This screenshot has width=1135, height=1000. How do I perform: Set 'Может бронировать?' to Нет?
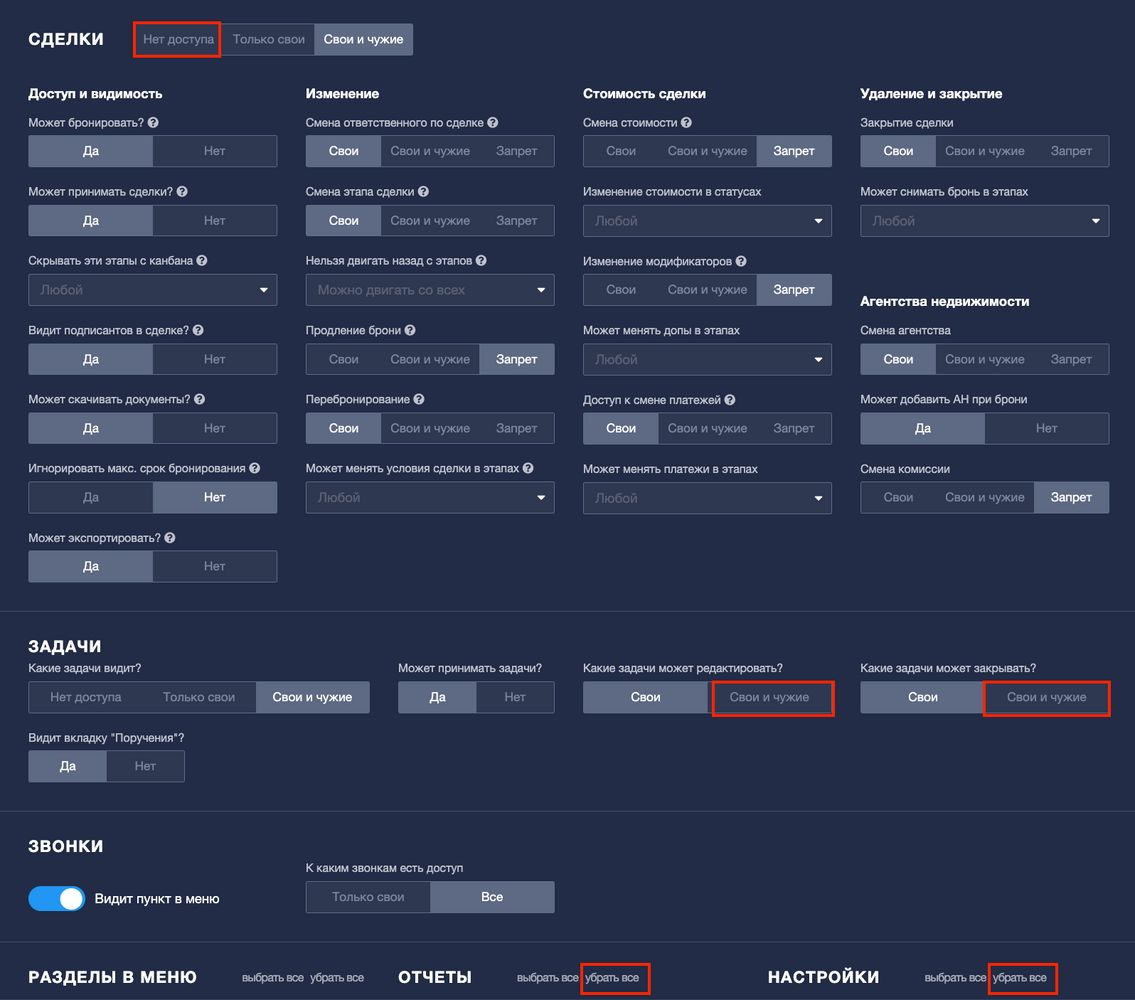coord(214,151)
